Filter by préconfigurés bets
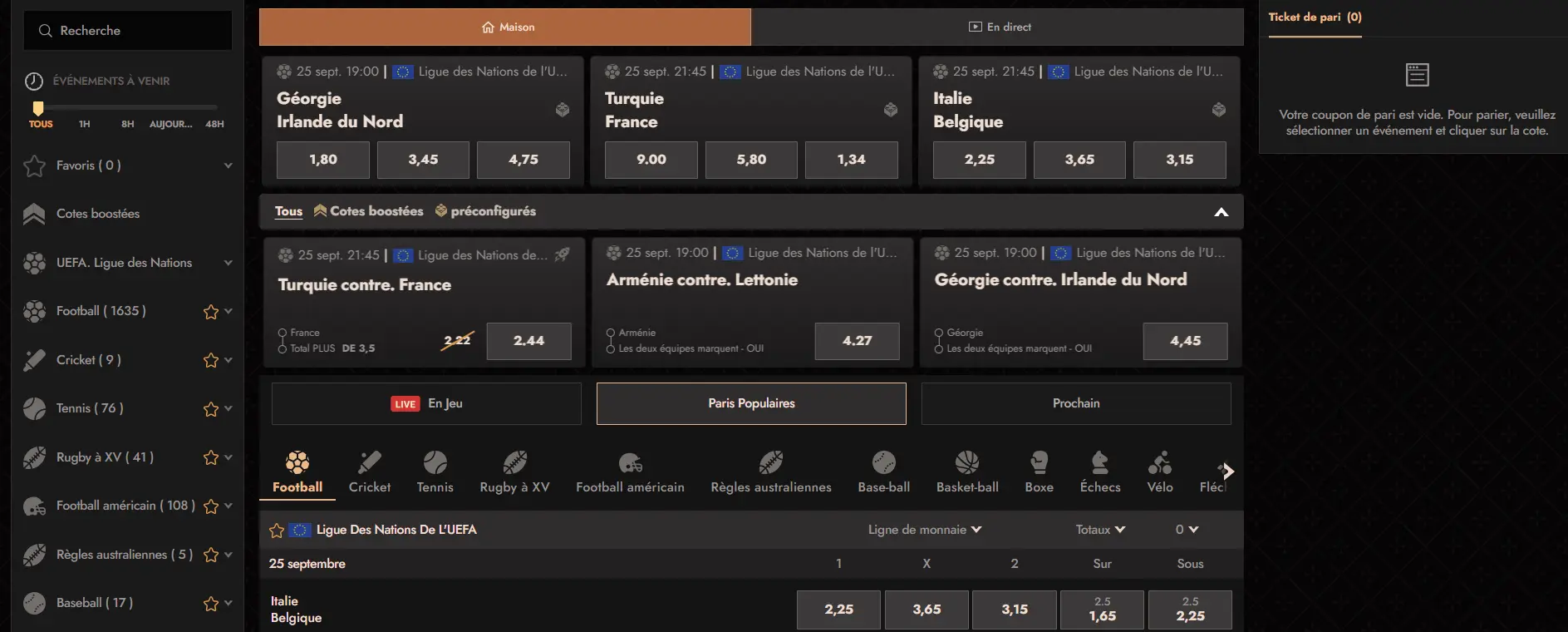The image size is (1568, 632). pyautogui.click(x=485, y=211)
